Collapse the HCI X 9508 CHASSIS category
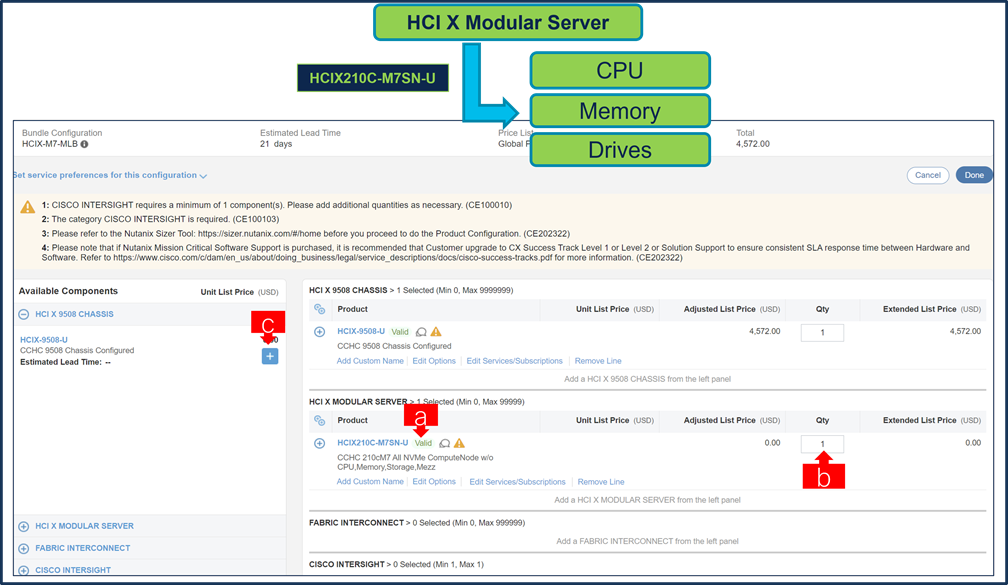This screenshot has width=1008, height=585. point(24,314)
